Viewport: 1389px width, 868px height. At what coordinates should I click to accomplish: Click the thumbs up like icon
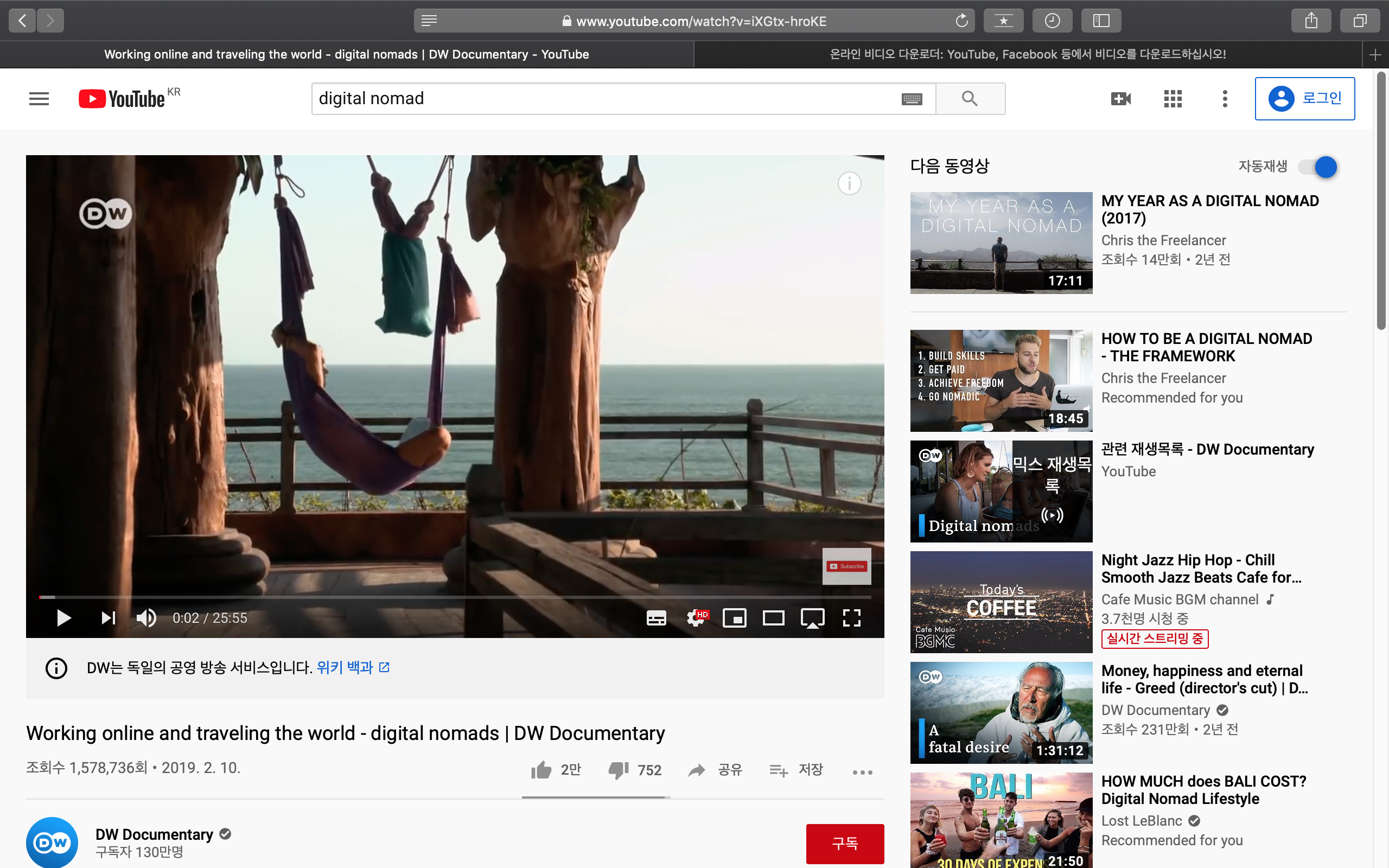[540, 770]
